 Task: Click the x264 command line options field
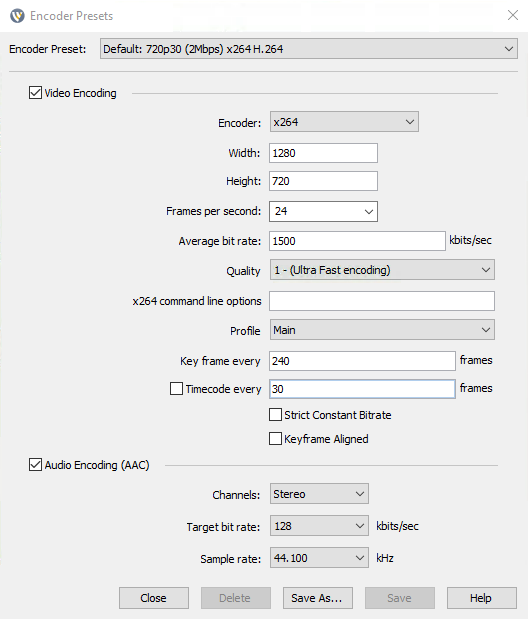[x=382, y=301]
